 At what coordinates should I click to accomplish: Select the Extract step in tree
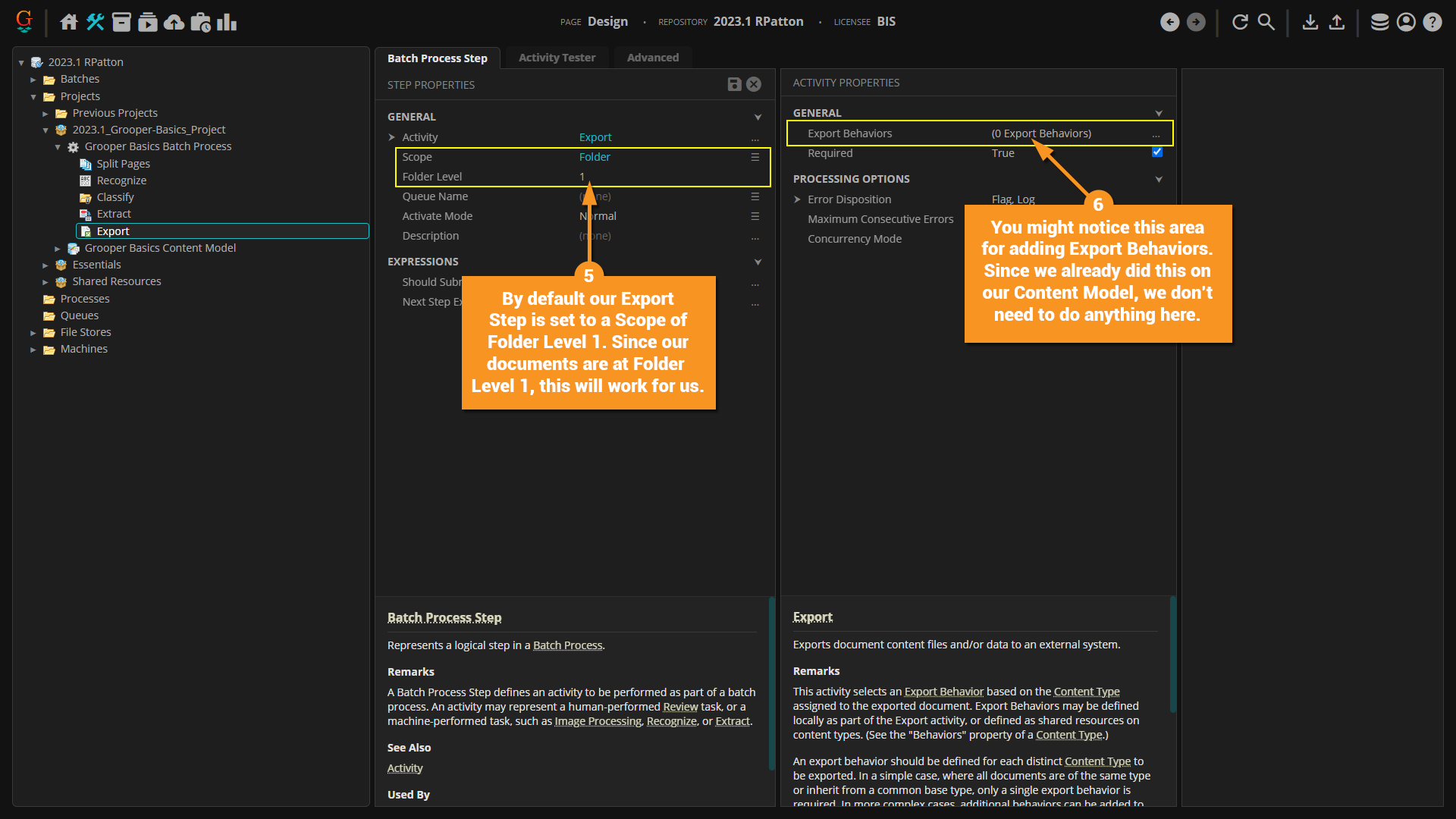coord(114,214)
